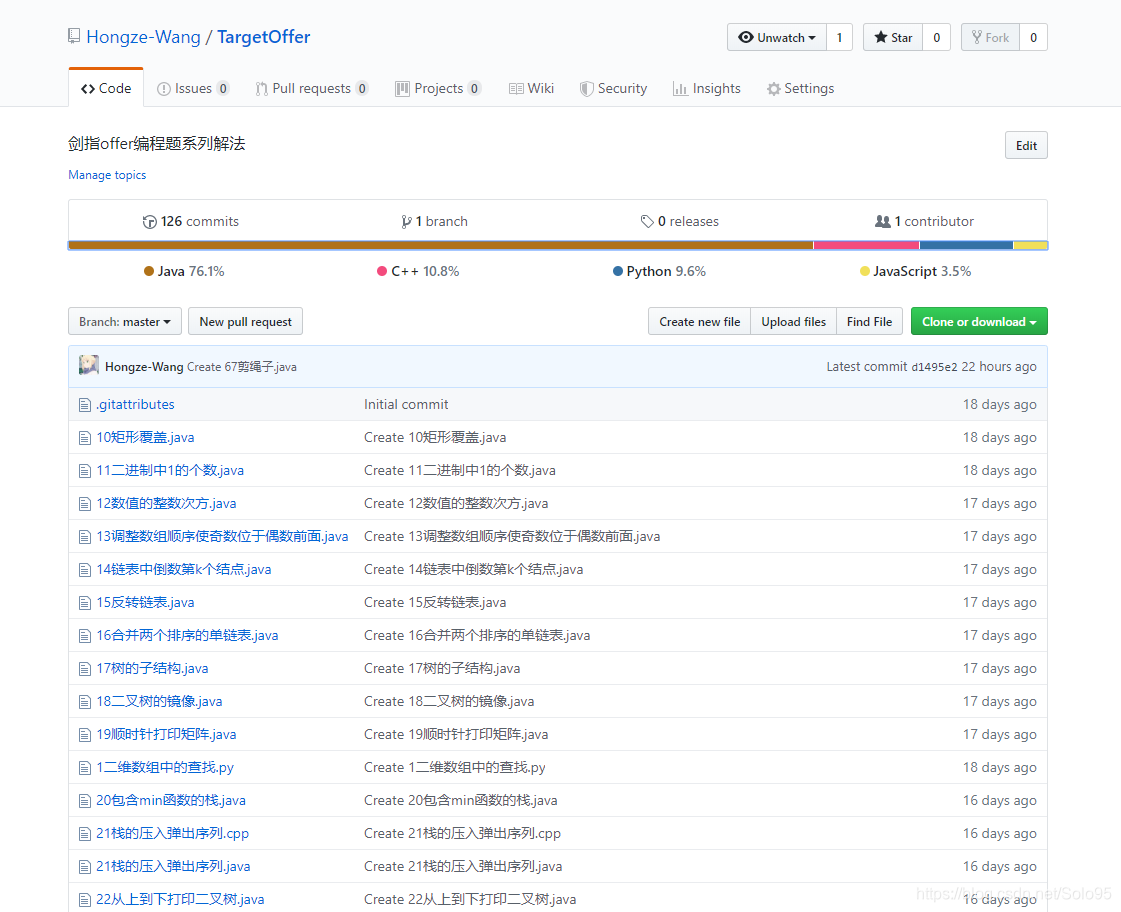The width and height of the screenshot is (1121, 912).
Task: Click the file icon for 15反转链表.java
Action: 85,603
